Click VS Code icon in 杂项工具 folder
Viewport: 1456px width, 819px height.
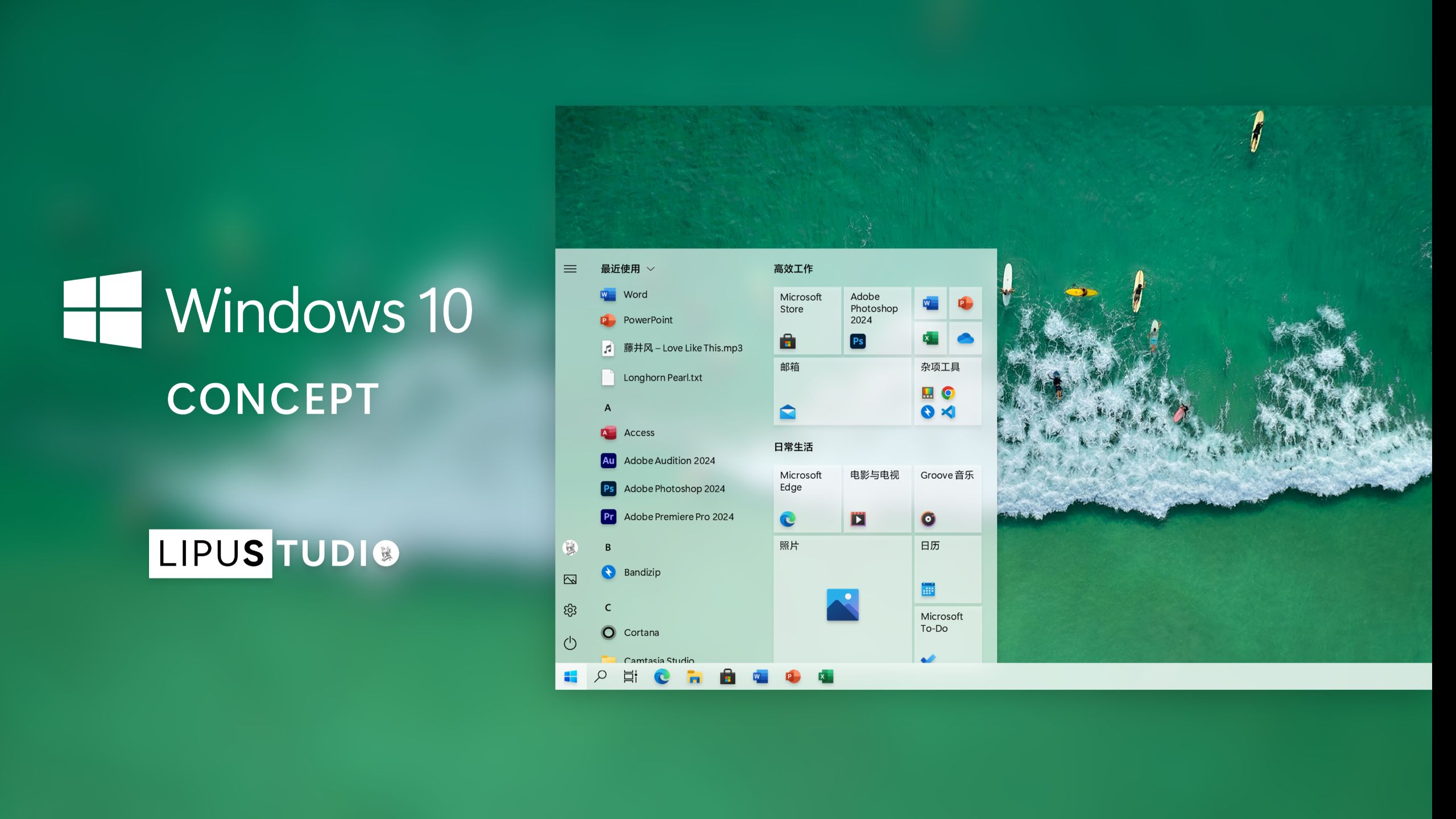[x=948, y=412]
